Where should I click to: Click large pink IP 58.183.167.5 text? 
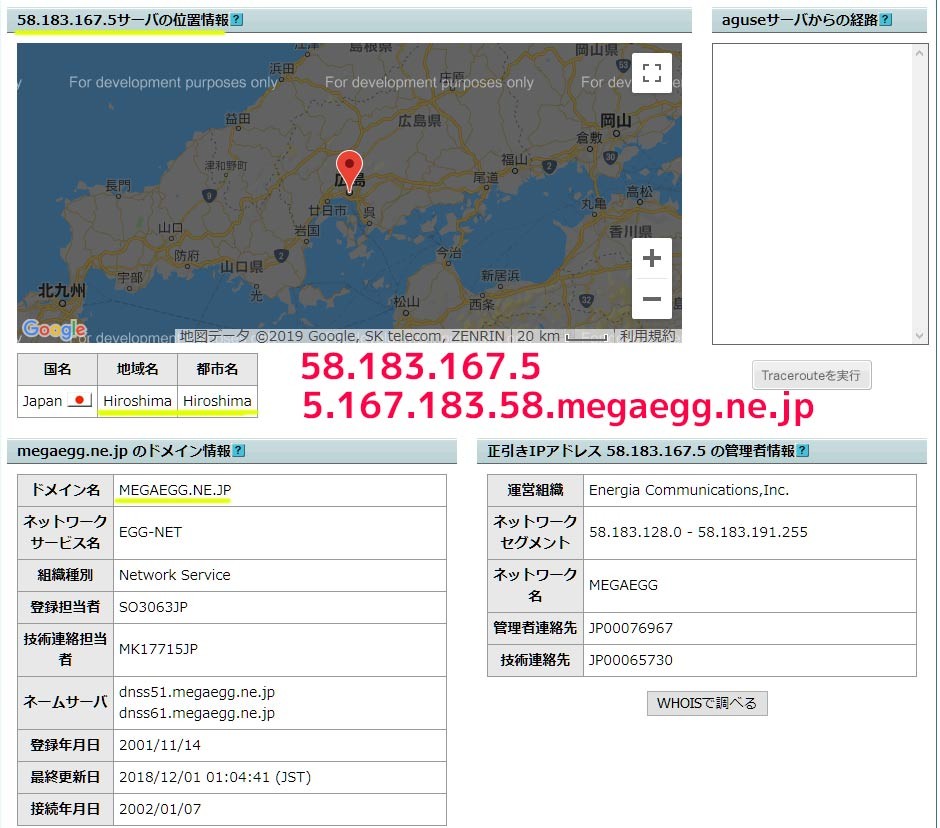coord(420,366)
